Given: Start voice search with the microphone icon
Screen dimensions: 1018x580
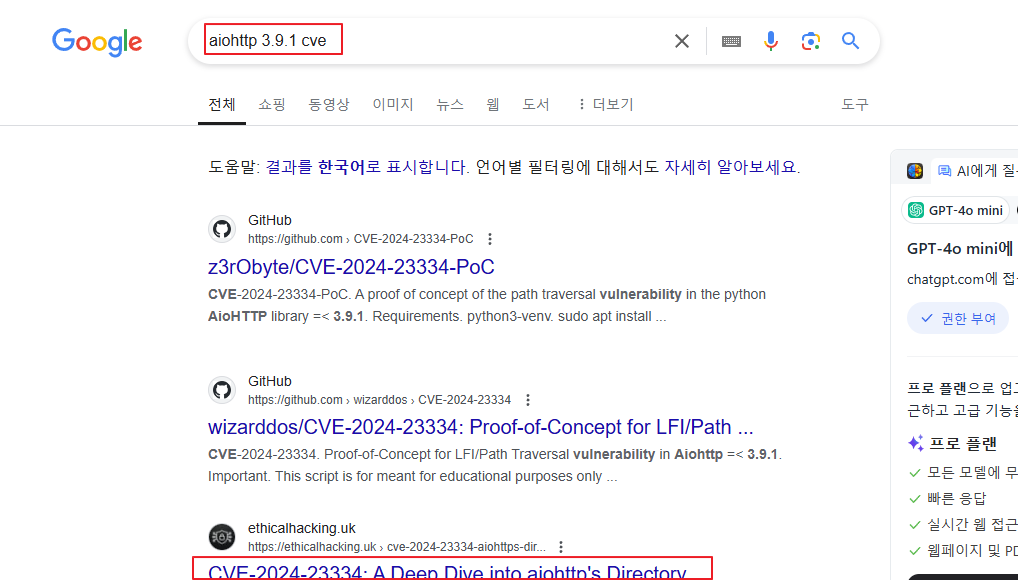Looking at the screenshot, I should point(771,41).
